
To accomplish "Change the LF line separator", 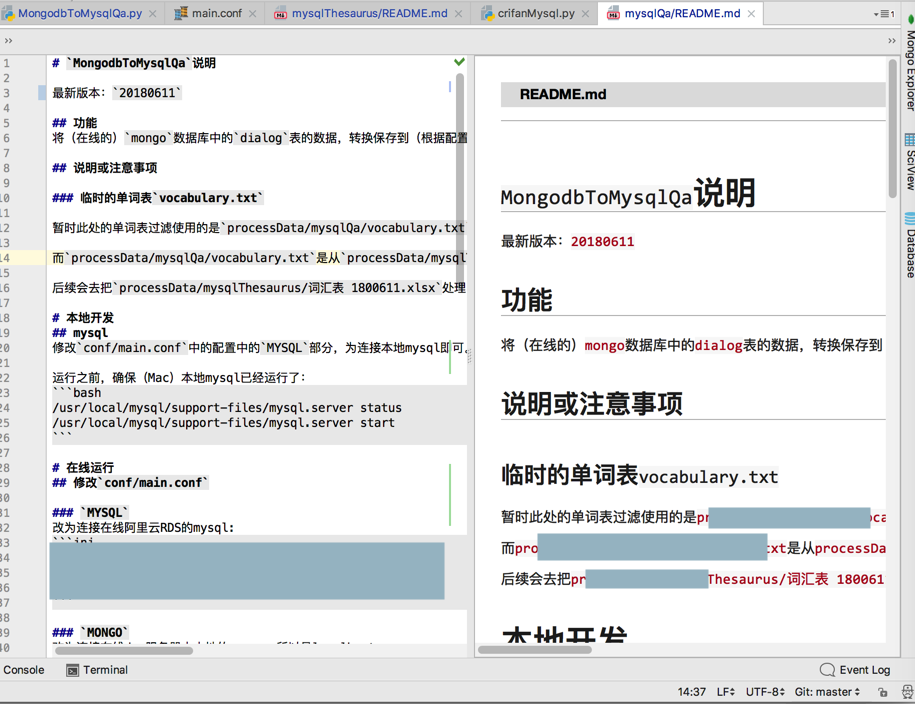I will (725, 692).
